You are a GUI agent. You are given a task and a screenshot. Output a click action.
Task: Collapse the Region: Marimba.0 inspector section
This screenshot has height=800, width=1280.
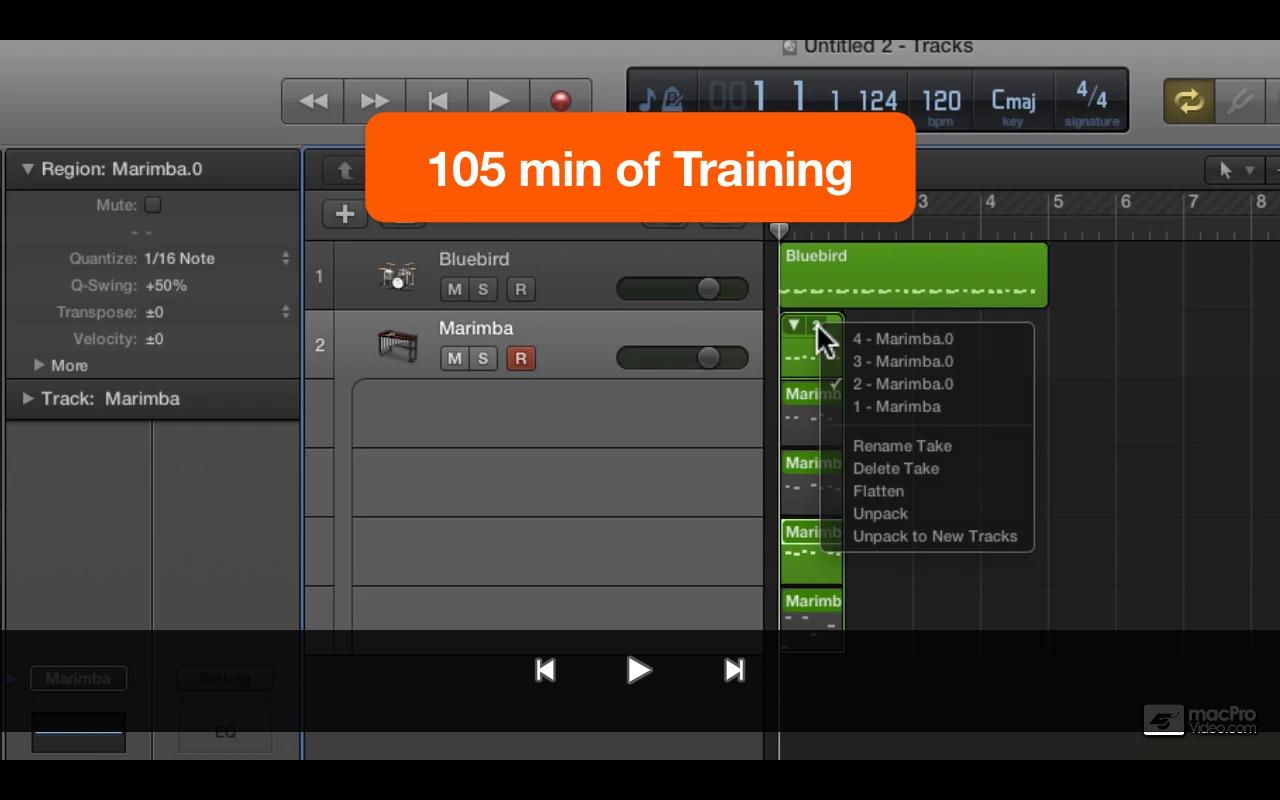pos(28,169)
